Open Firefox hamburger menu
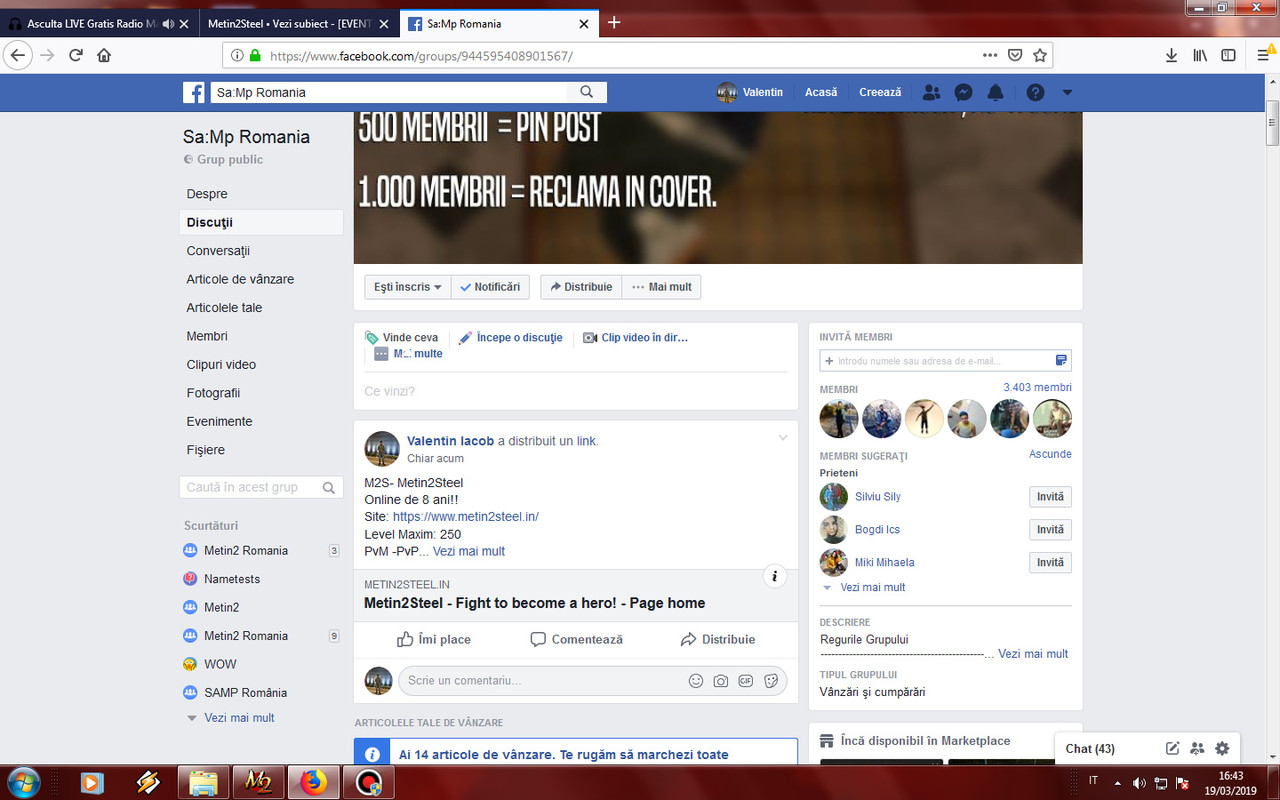 point(1264,55)
